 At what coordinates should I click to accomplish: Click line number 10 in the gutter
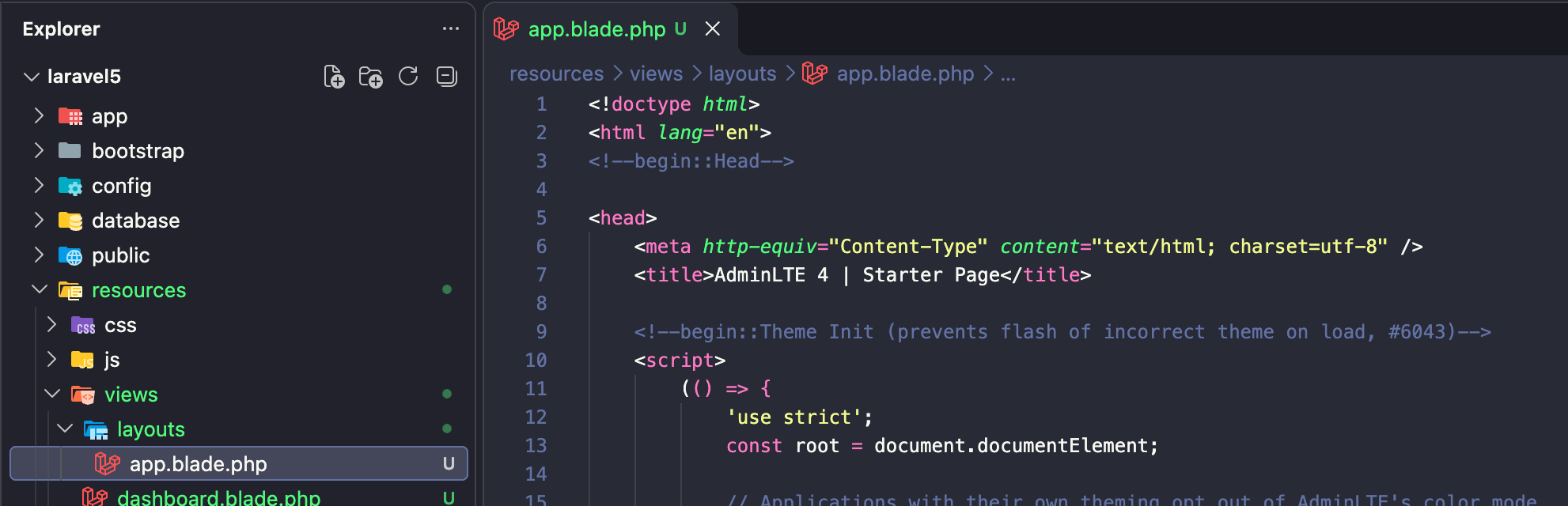(x=536, y=361)
